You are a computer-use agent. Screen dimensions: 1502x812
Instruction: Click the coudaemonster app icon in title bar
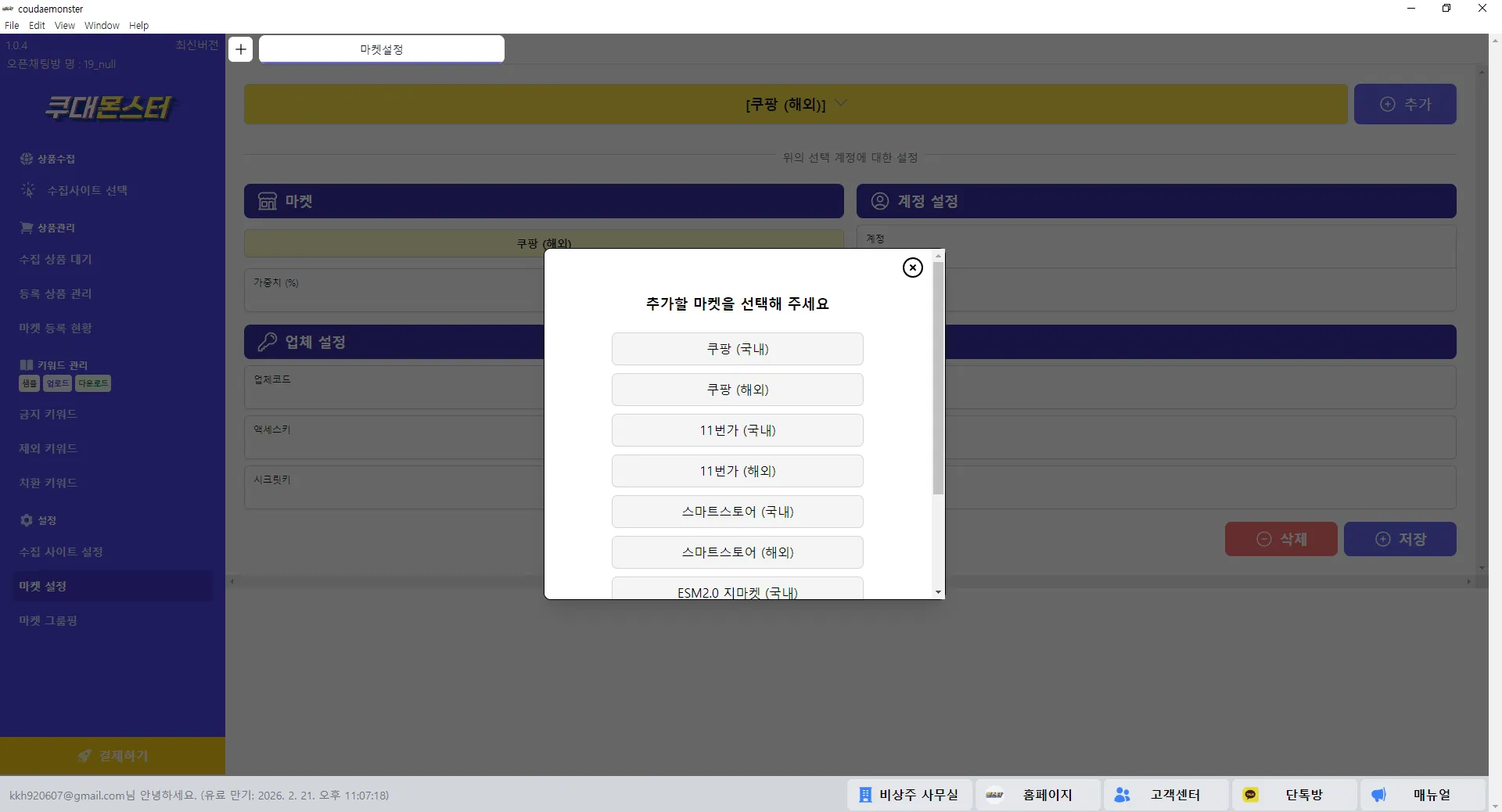point(9,9)
